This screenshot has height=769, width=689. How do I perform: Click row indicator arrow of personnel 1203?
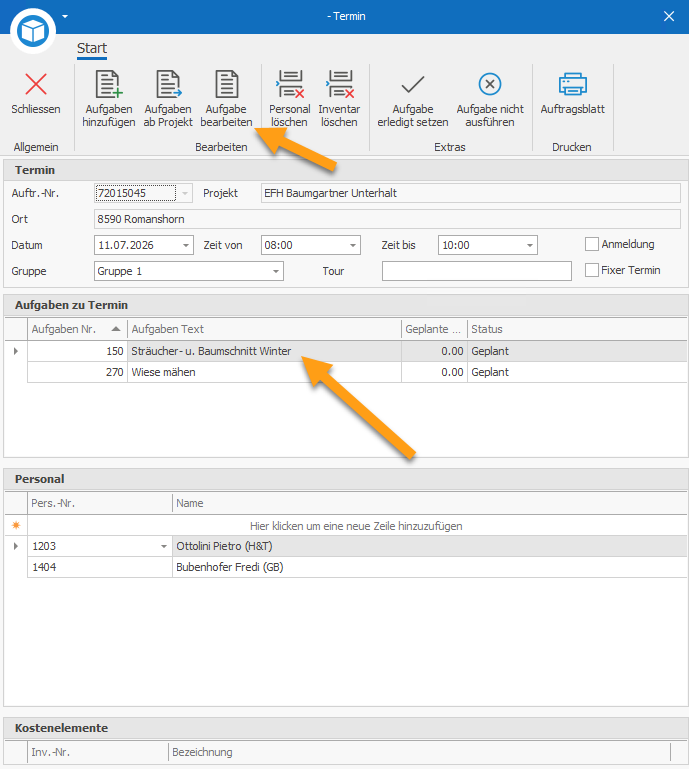[16, 546]
